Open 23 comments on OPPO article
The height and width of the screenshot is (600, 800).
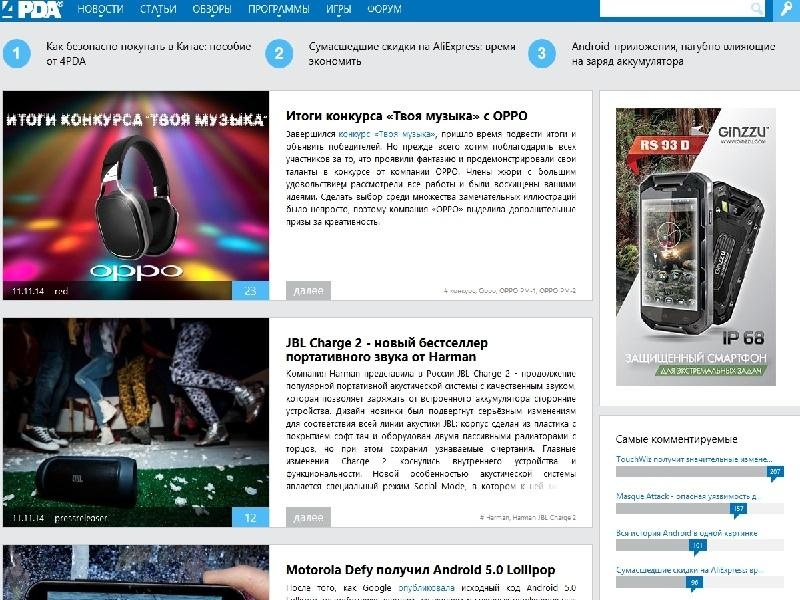coord(250,290)
